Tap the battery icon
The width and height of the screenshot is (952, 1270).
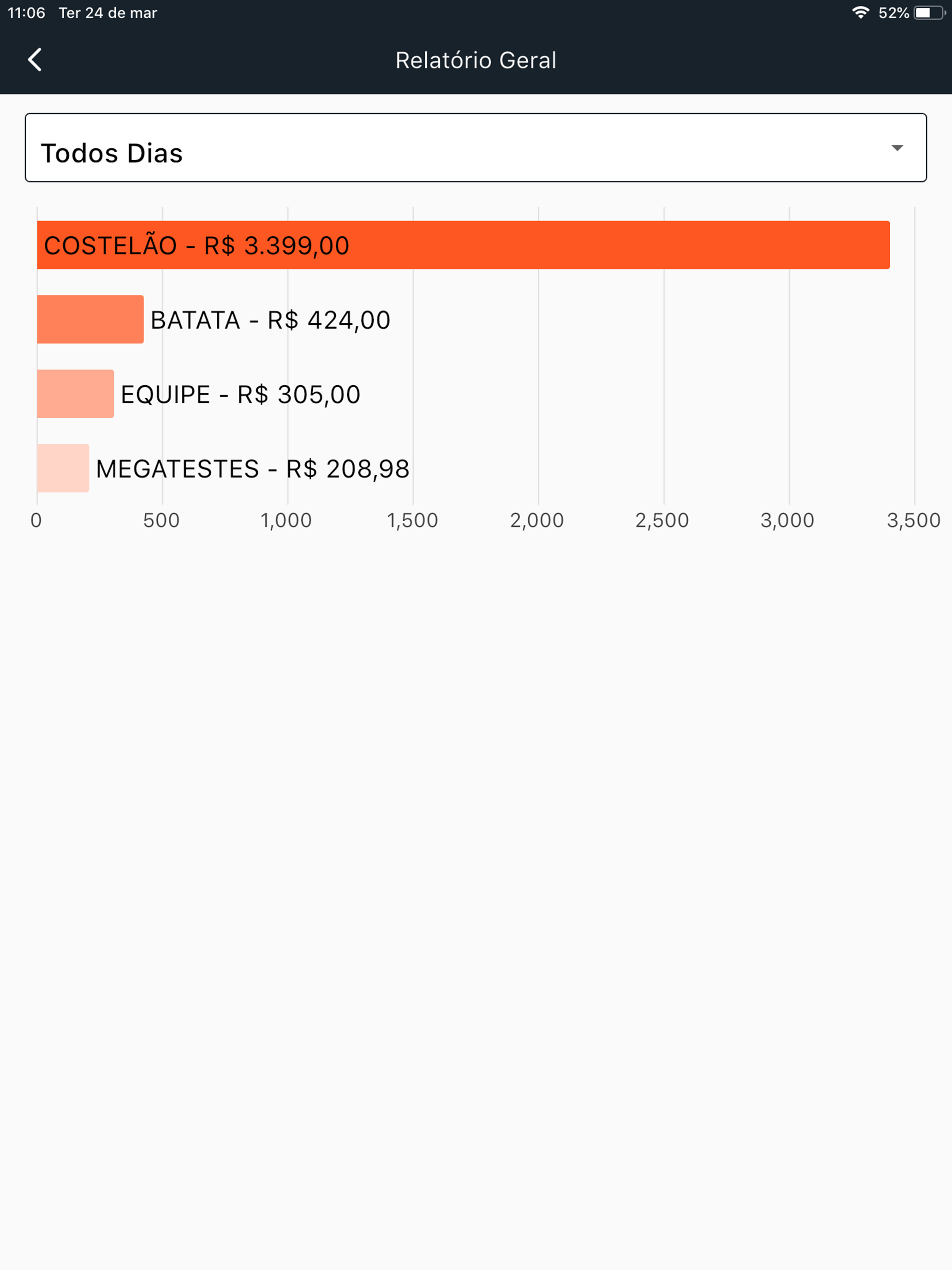[929, 12]
